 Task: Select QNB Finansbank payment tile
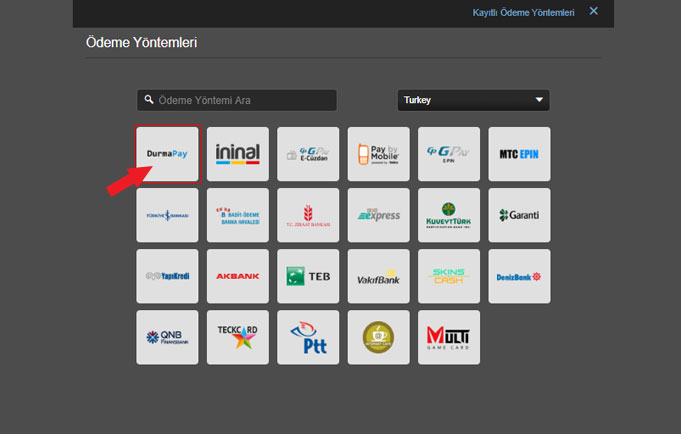click(x=168, y=337)
